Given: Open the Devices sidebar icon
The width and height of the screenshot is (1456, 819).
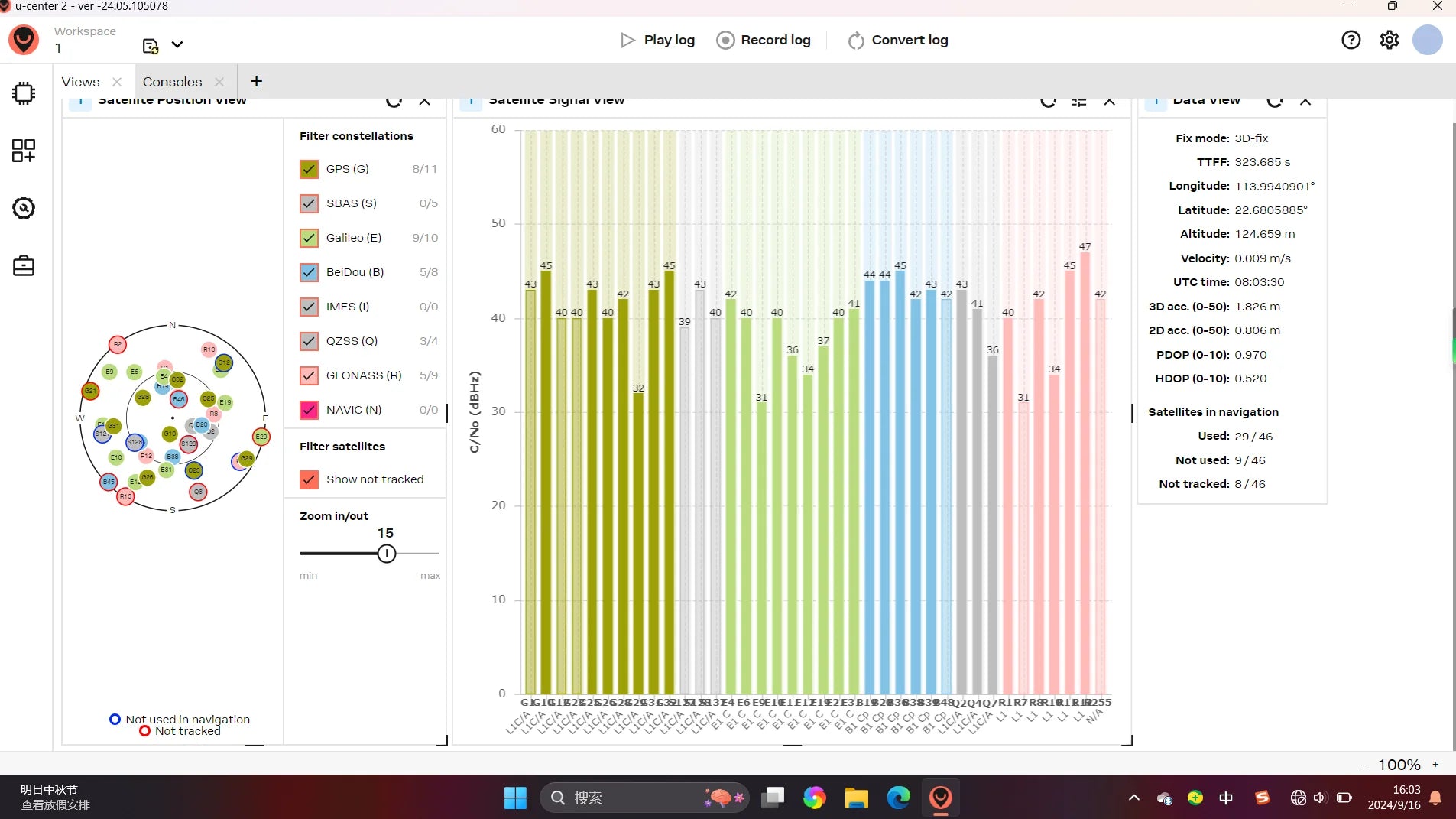Looking at the screenshot, I should (x=24, y=93).
